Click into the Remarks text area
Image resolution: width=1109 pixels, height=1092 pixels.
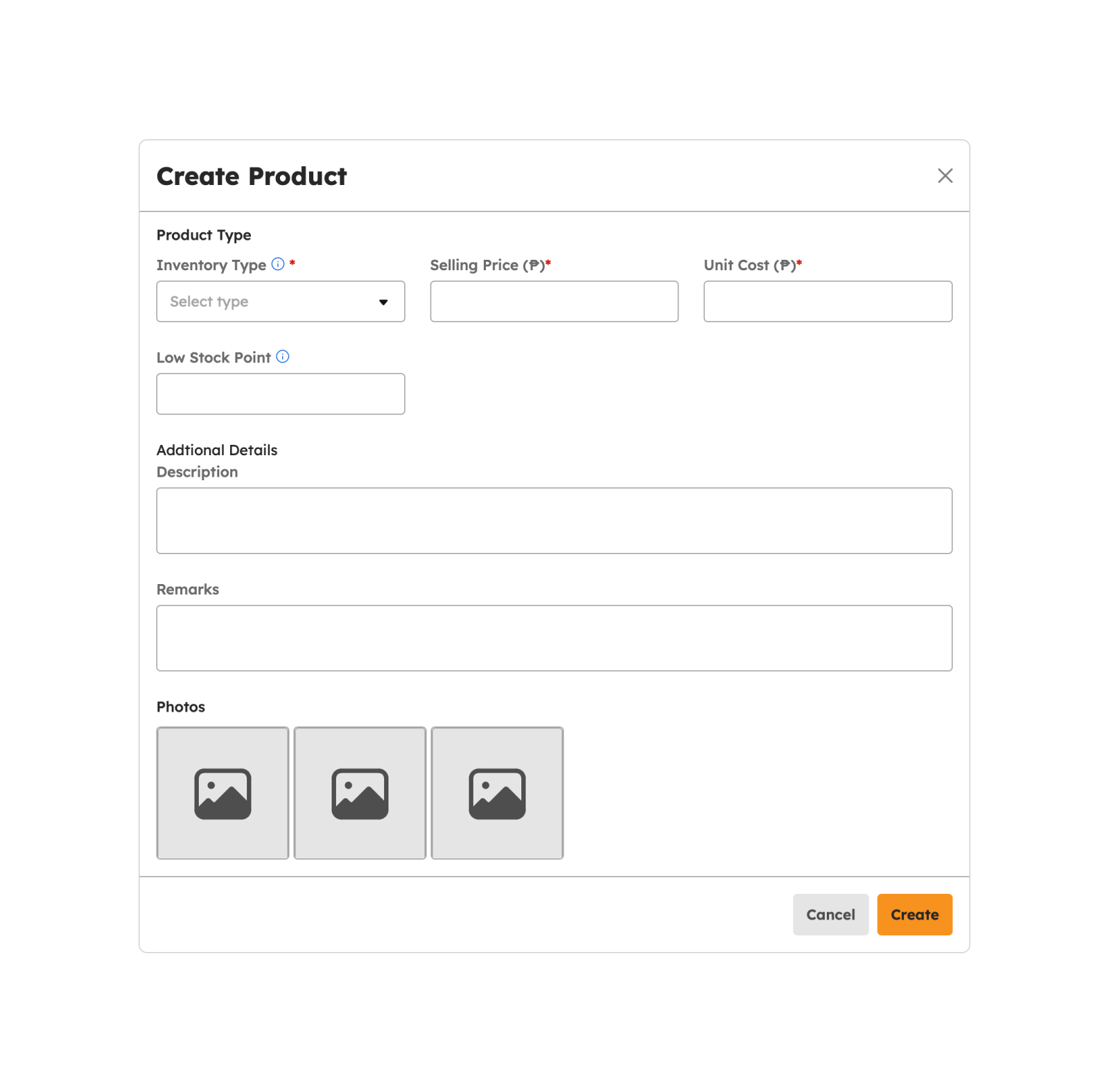554,638
